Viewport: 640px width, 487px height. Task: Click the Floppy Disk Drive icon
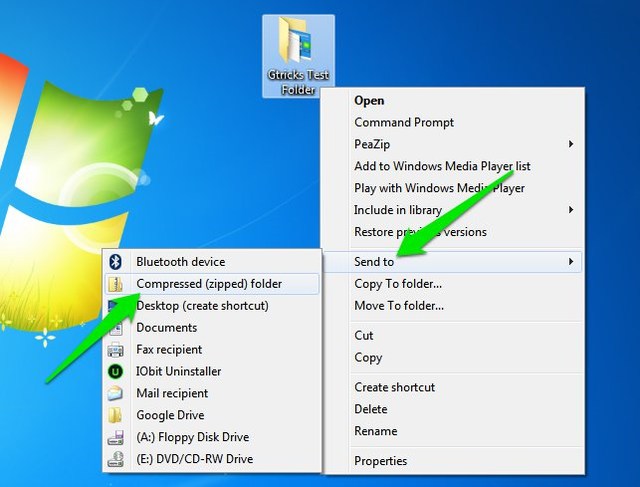point(116,437)
